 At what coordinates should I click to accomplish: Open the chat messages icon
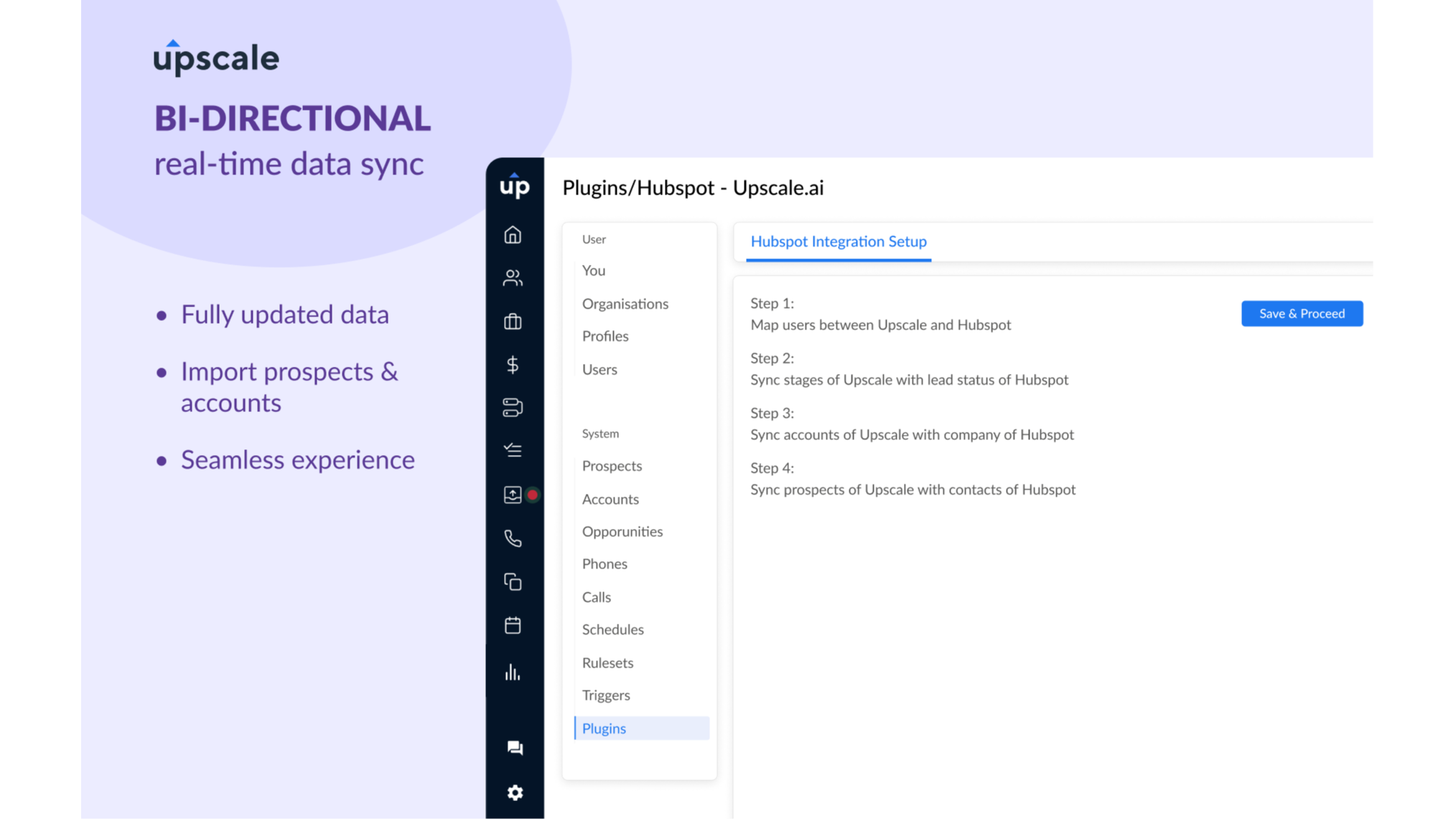(x=513, y=748)
